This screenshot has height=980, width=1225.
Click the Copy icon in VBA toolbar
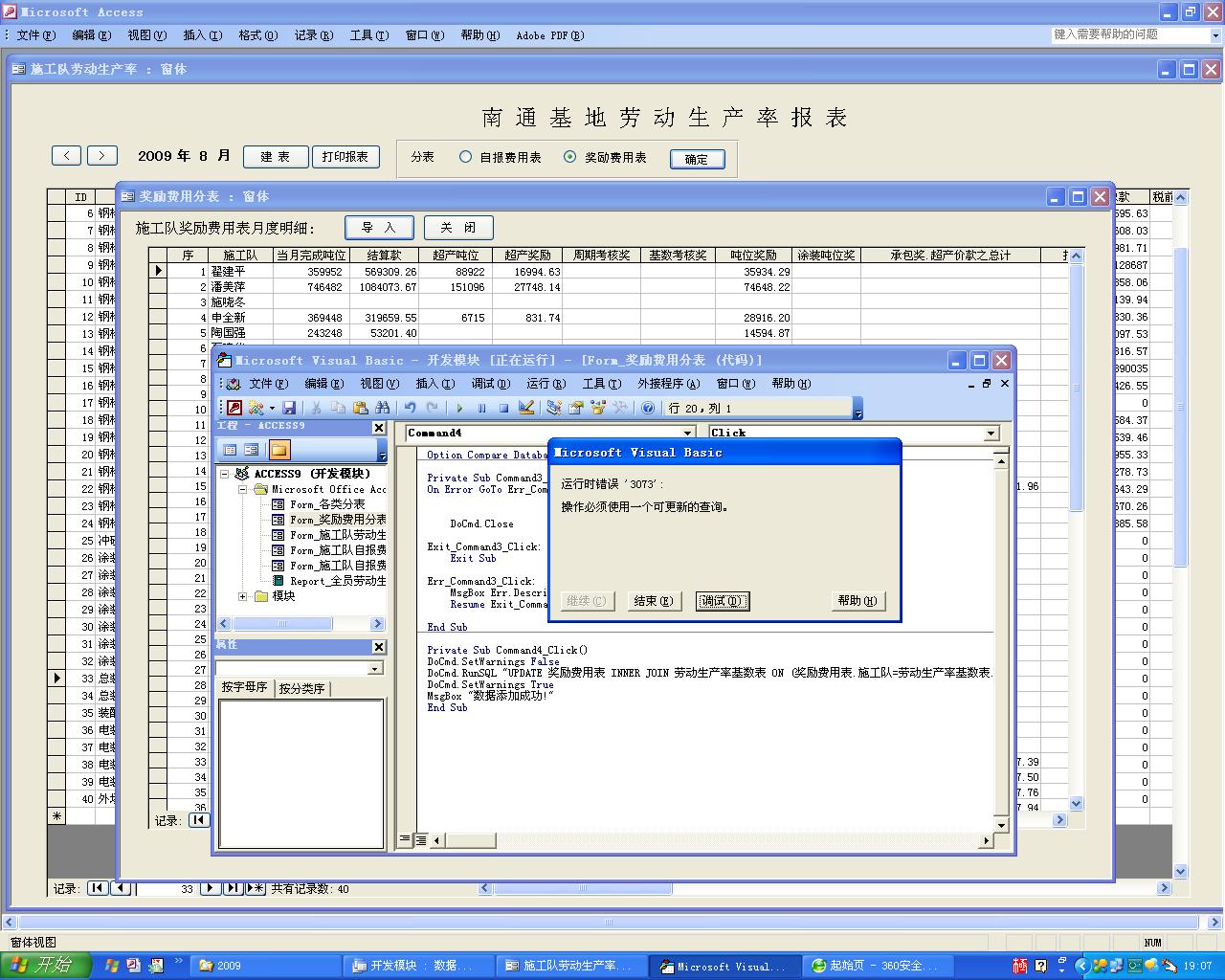(338, 408)
